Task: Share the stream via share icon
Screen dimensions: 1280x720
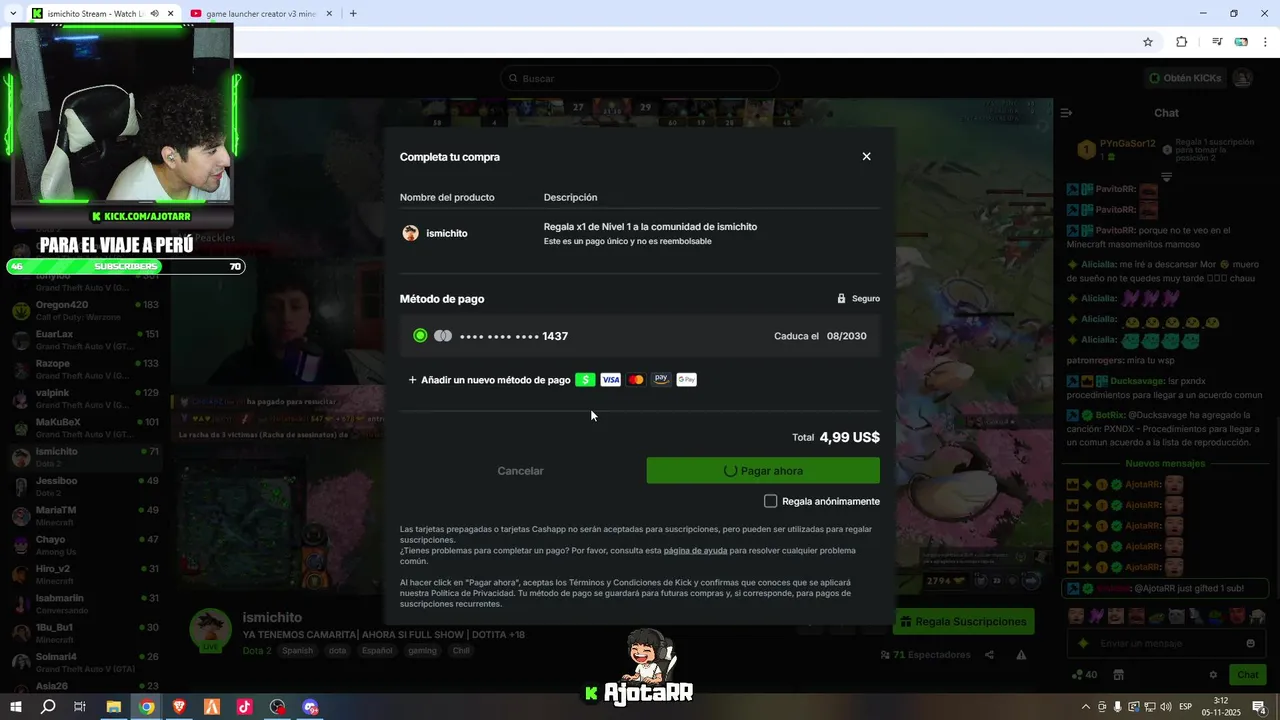Action: [x=989, y=655]
